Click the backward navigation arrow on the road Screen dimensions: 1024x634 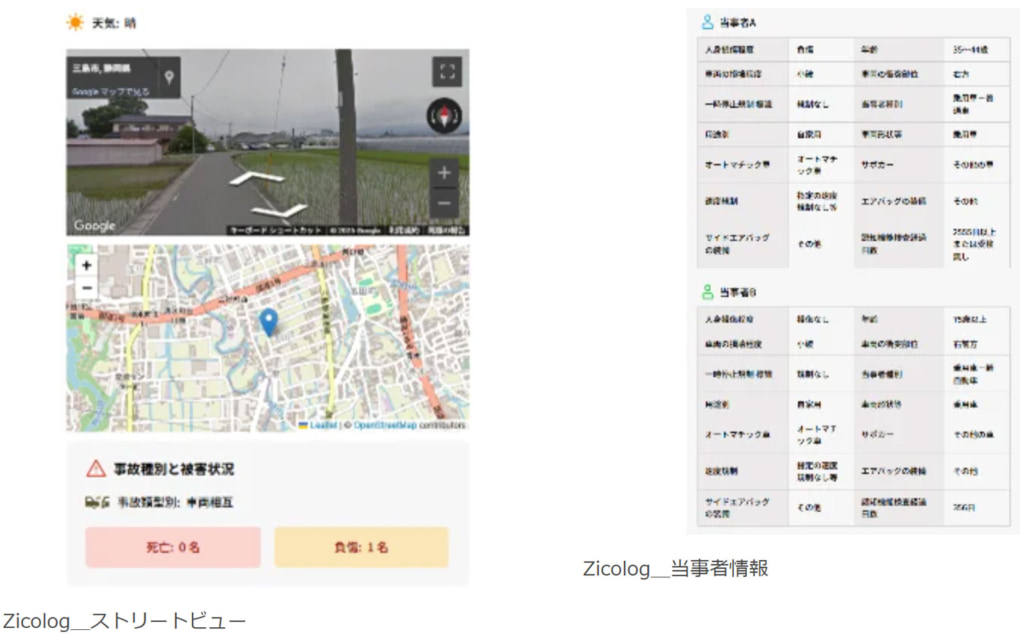tap(279, 211)
